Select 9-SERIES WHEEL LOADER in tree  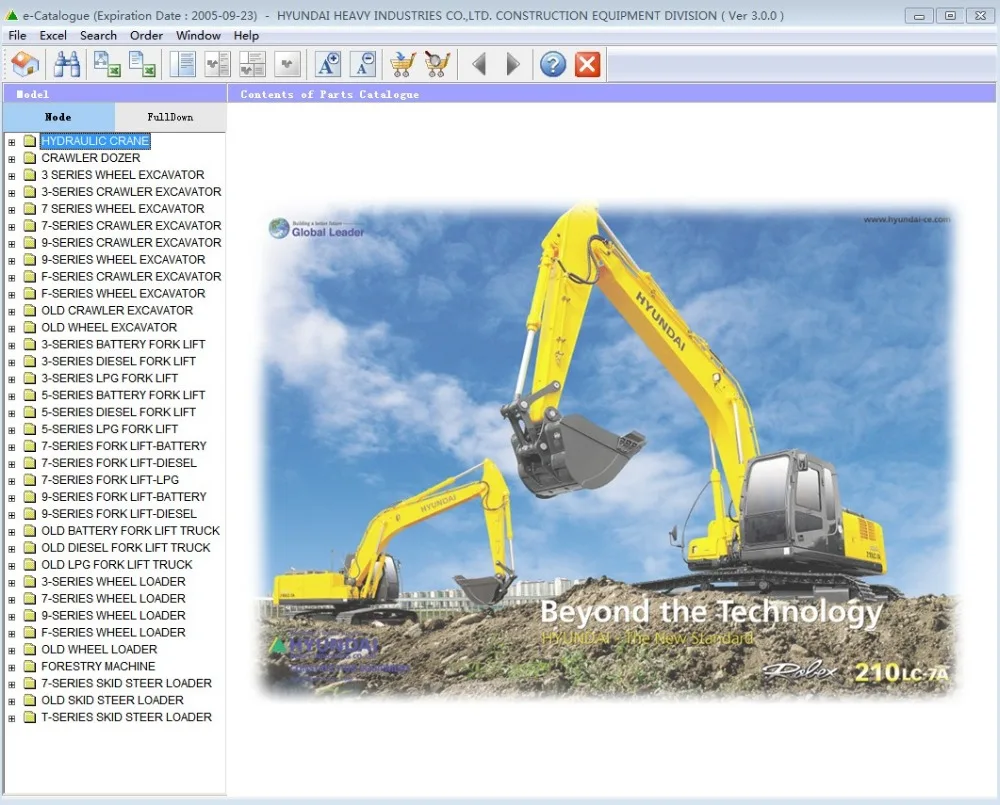(x=114, y=616)
